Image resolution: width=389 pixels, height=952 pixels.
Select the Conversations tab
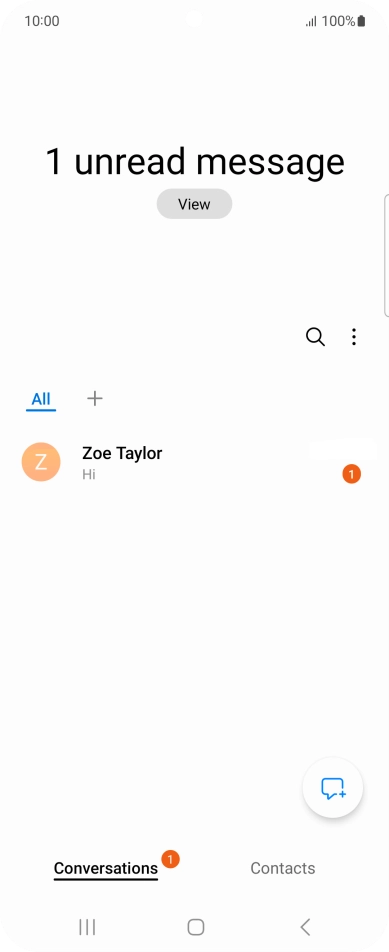tap(106, 868)
